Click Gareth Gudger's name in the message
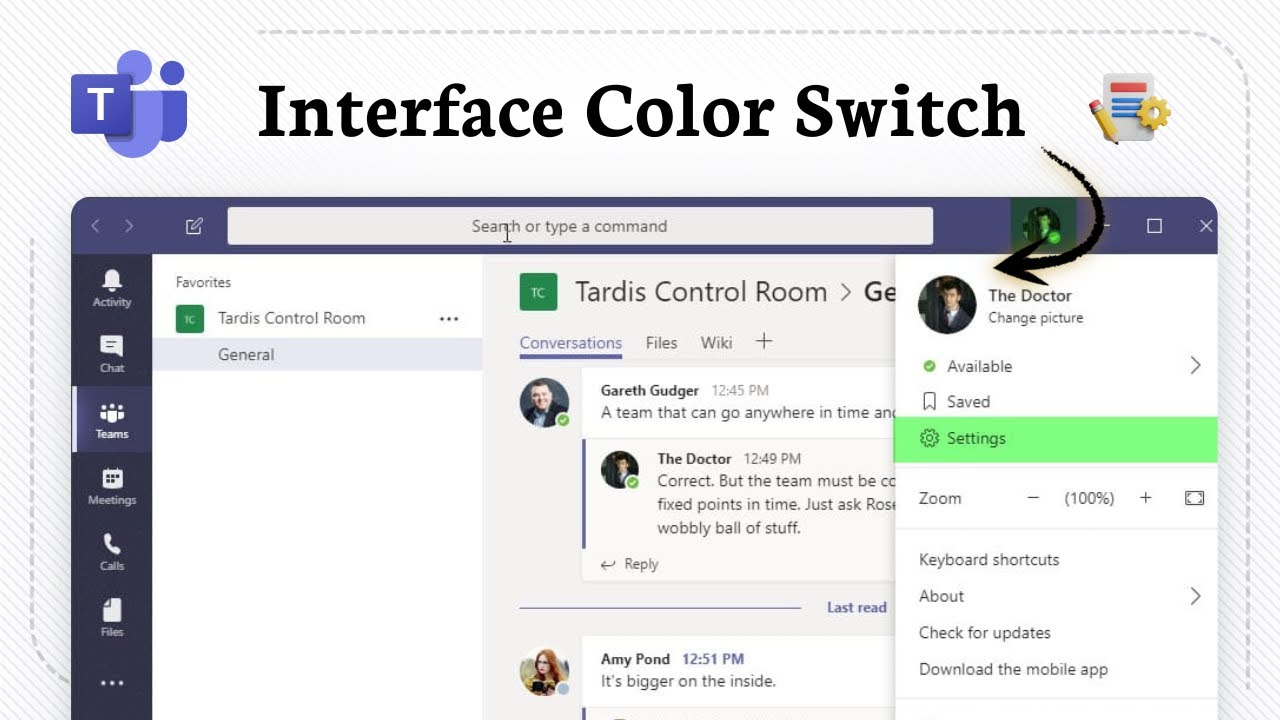This screenshot has height=720, width=1280. [x=650, y=390]
